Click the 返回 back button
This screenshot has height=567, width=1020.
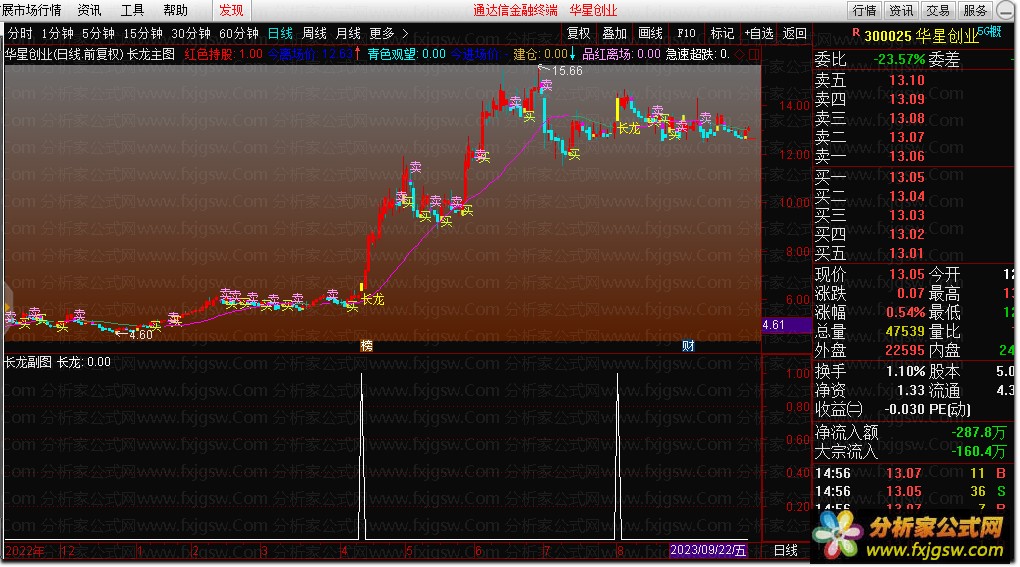click(x=794, y=33)
